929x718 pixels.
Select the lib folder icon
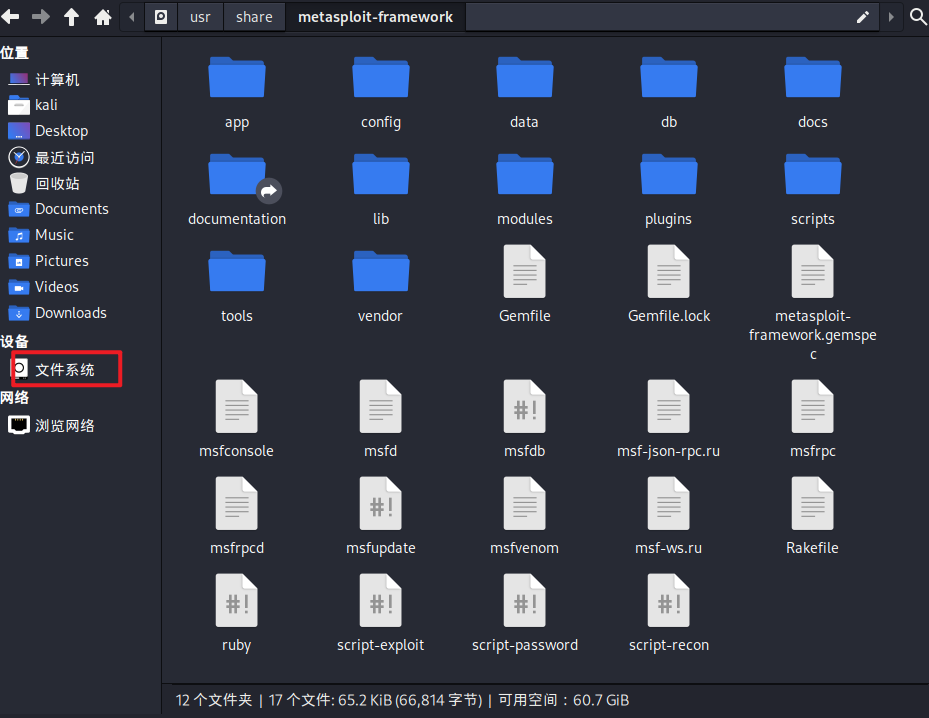point(381,174)
